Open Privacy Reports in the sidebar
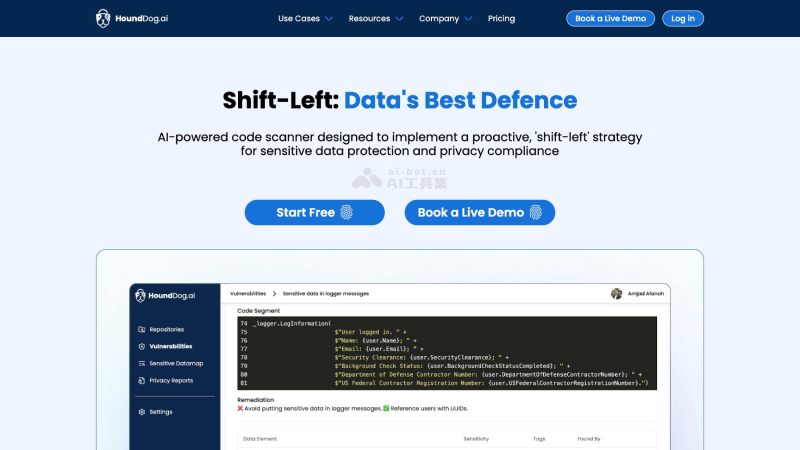 coord(171,381)
